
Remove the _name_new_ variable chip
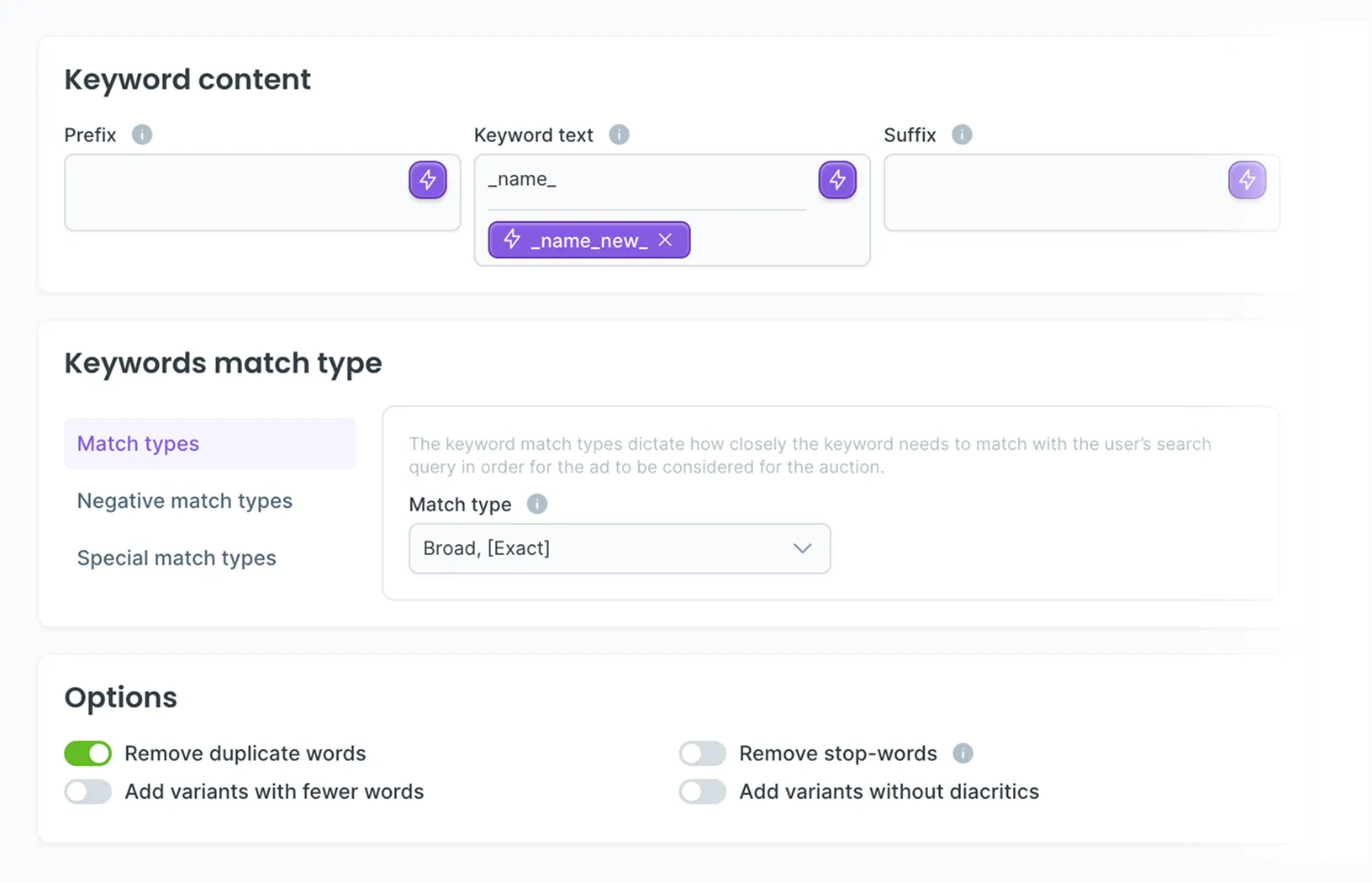pos(665,241)
